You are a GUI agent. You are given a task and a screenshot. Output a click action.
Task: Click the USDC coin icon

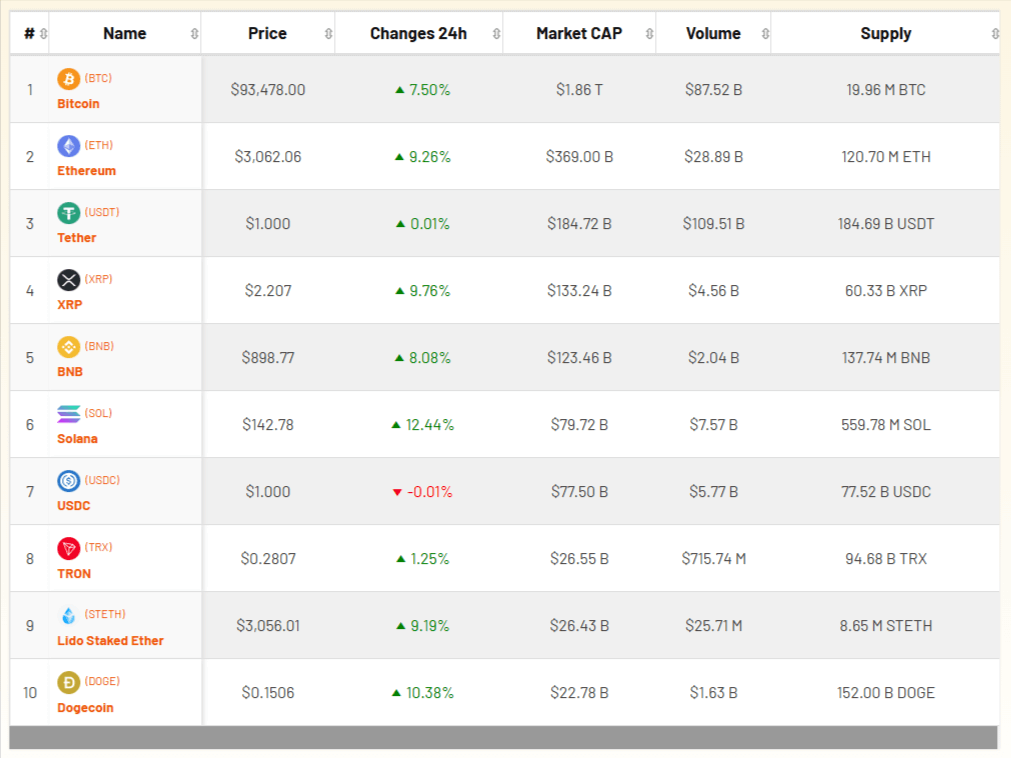click(x=68, y=480)
